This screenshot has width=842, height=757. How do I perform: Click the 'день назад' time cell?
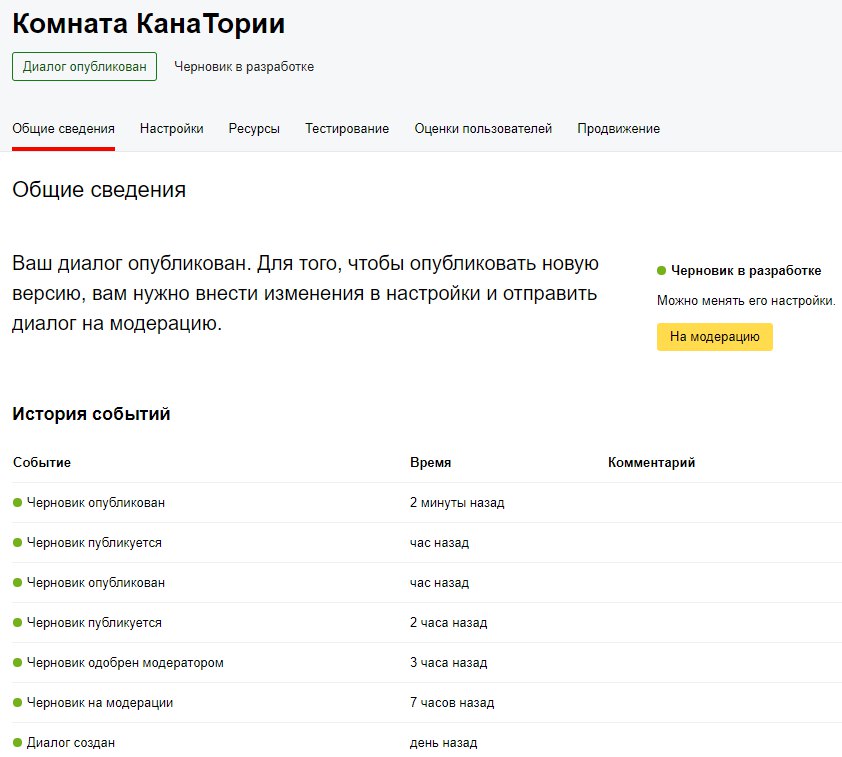pyautogui.click(x=443, y=743)
